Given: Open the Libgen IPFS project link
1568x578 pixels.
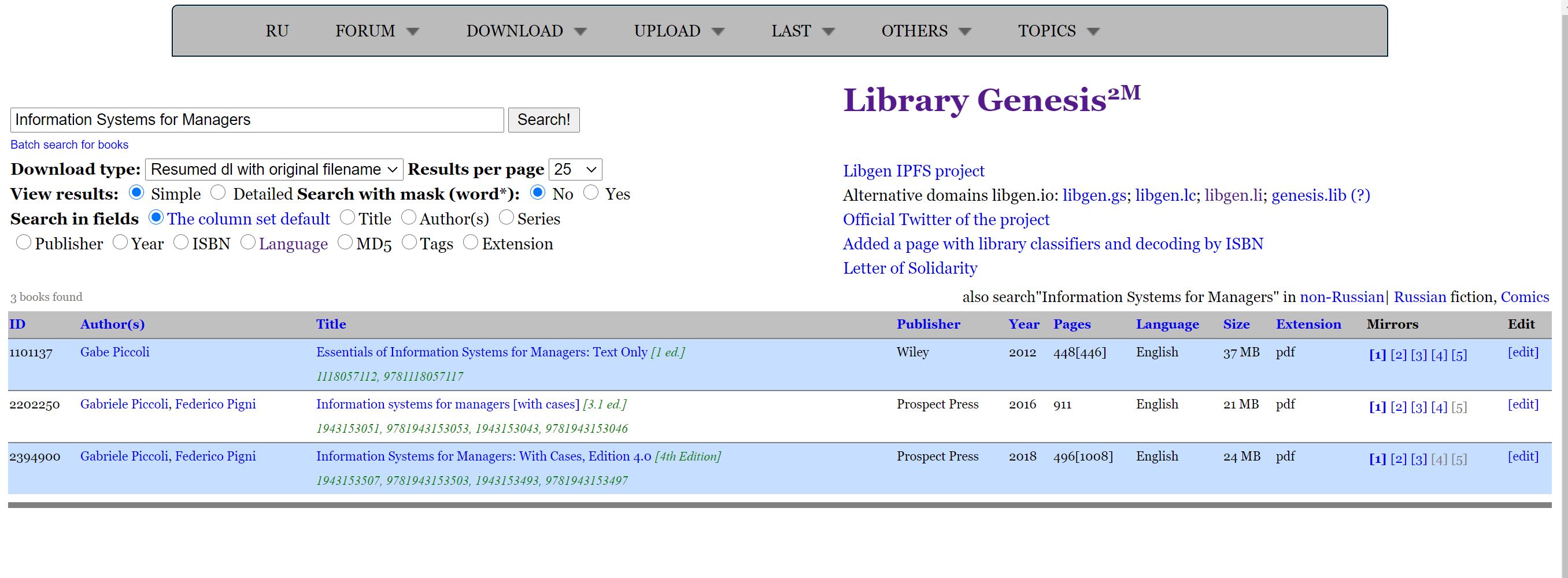Looking at the screenshot, I should [914, 171].
